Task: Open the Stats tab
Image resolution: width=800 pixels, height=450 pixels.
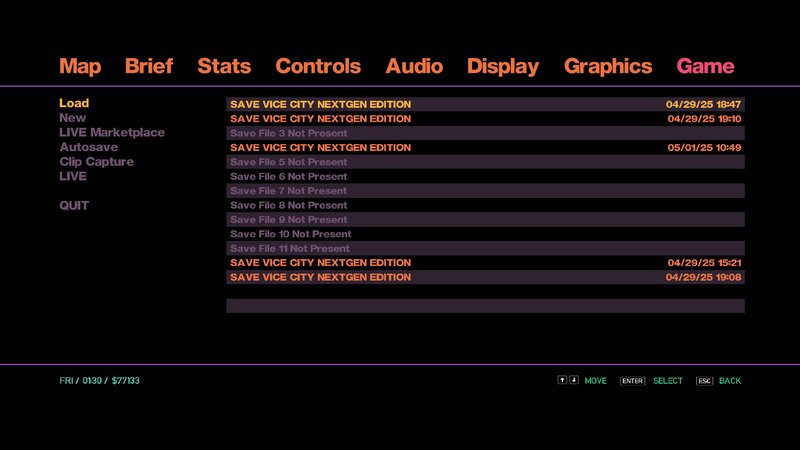Action: tap(224, 66)
